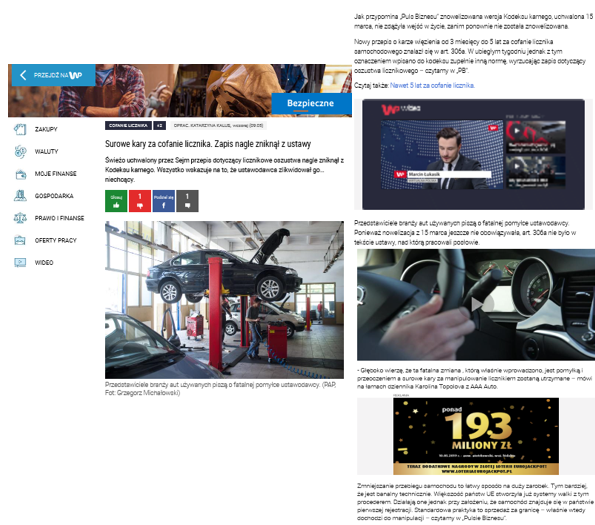This screenshot has height=525, width=595.
Task: Open the Waluty currency icon
Action: coord(20,152)
